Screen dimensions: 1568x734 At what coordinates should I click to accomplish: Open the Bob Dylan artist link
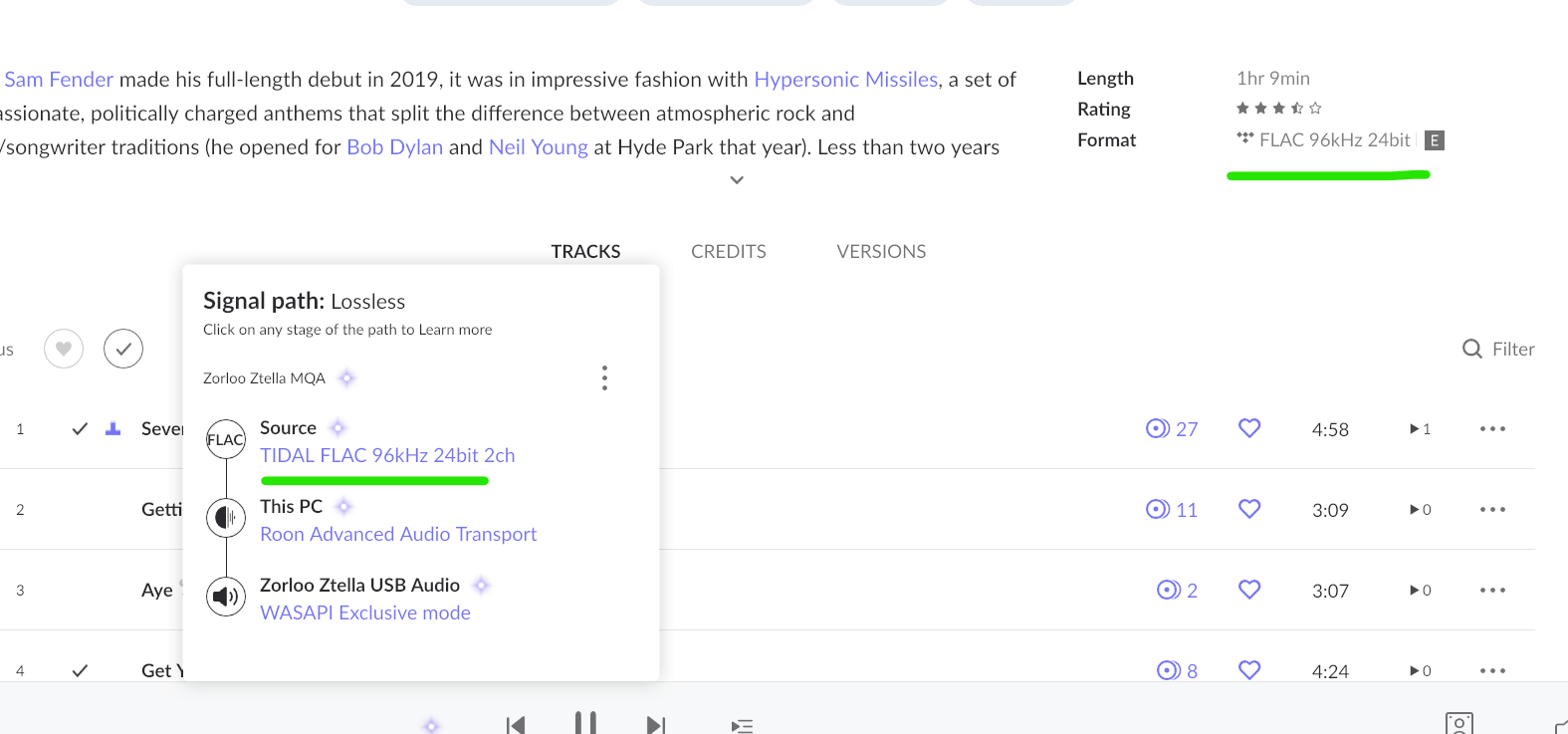pyautogui.click(x=394, y=147)
